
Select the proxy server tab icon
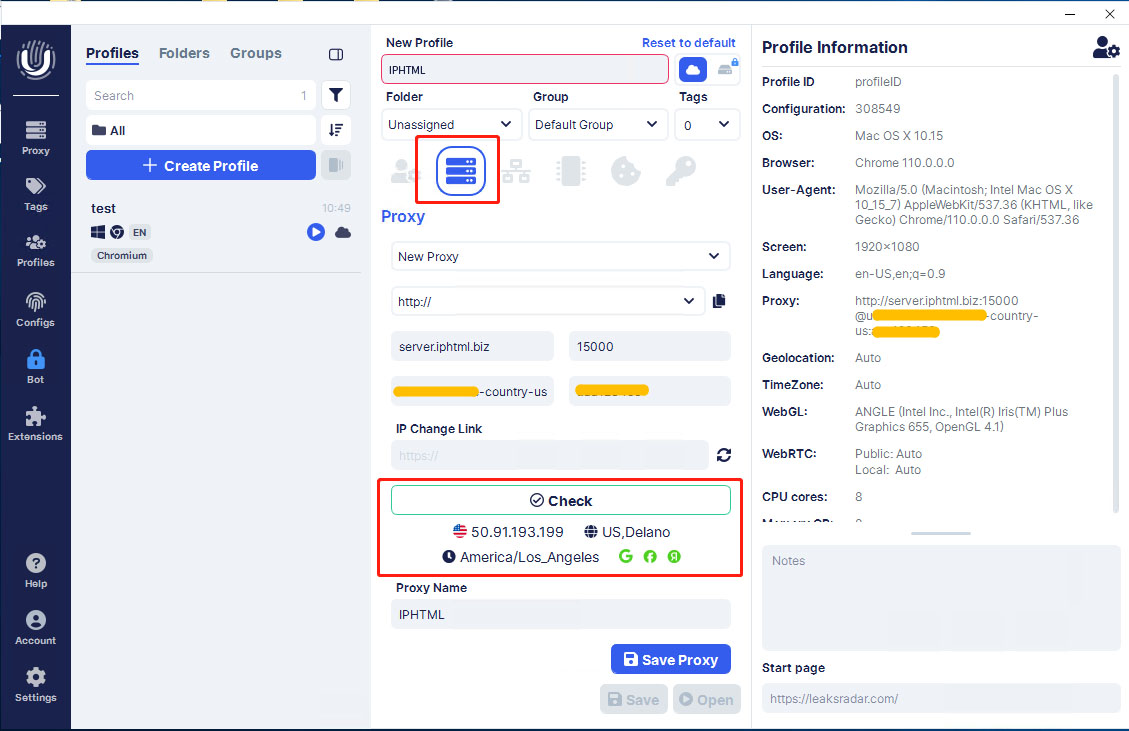(460, 171)
